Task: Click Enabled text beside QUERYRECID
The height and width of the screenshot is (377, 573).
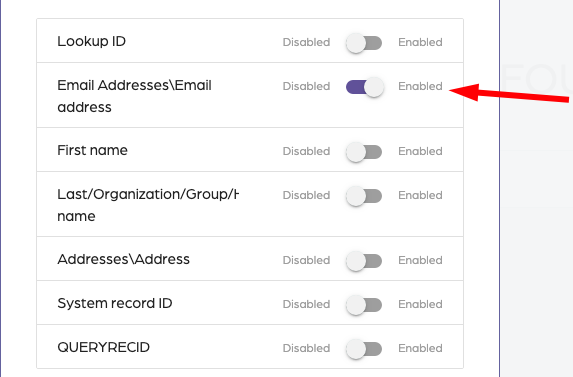Action: [x=420, y=348]
